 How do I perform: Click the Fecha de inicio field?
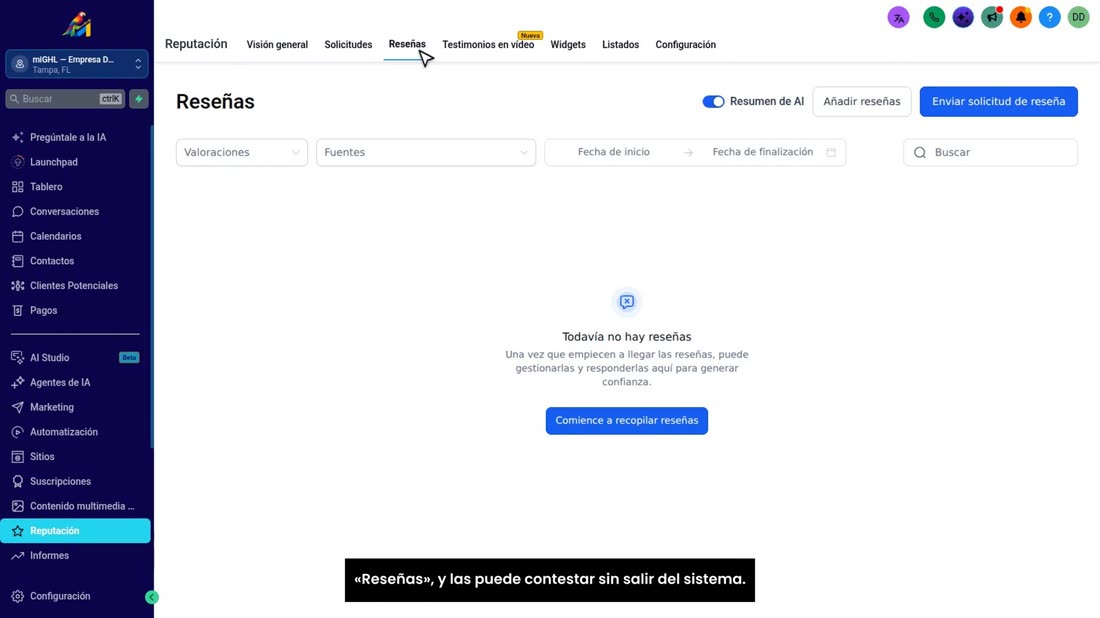tap(613, 152)
